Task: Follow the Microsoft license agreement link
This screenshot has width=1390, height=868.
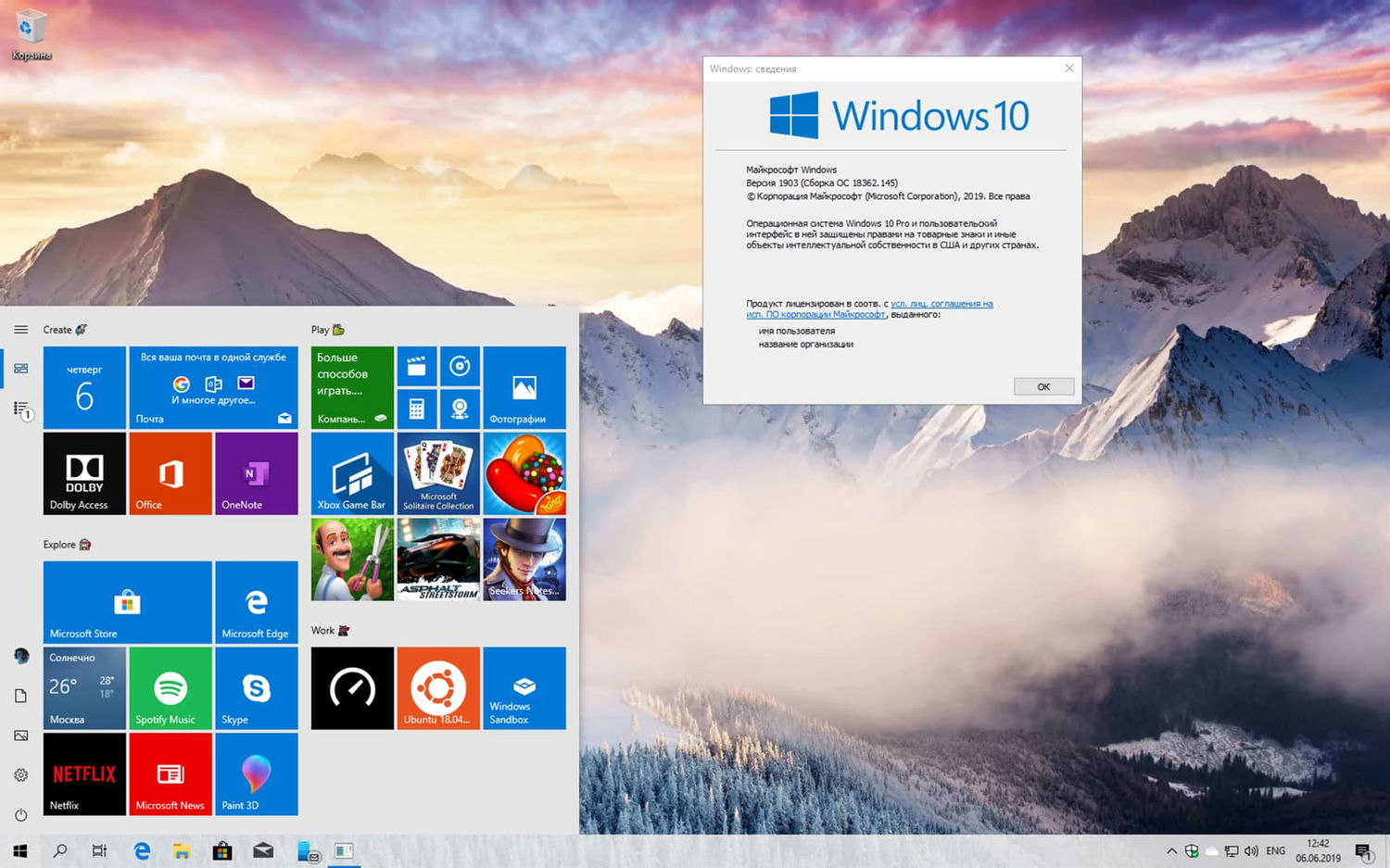Action: tap(939, 303)
